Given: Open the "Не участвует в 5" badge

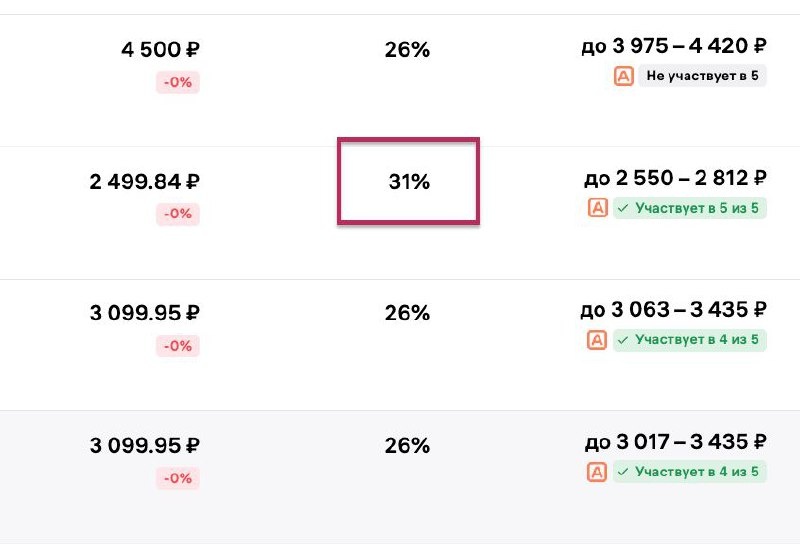Looking at the screenshot, I should click(702, 76).
